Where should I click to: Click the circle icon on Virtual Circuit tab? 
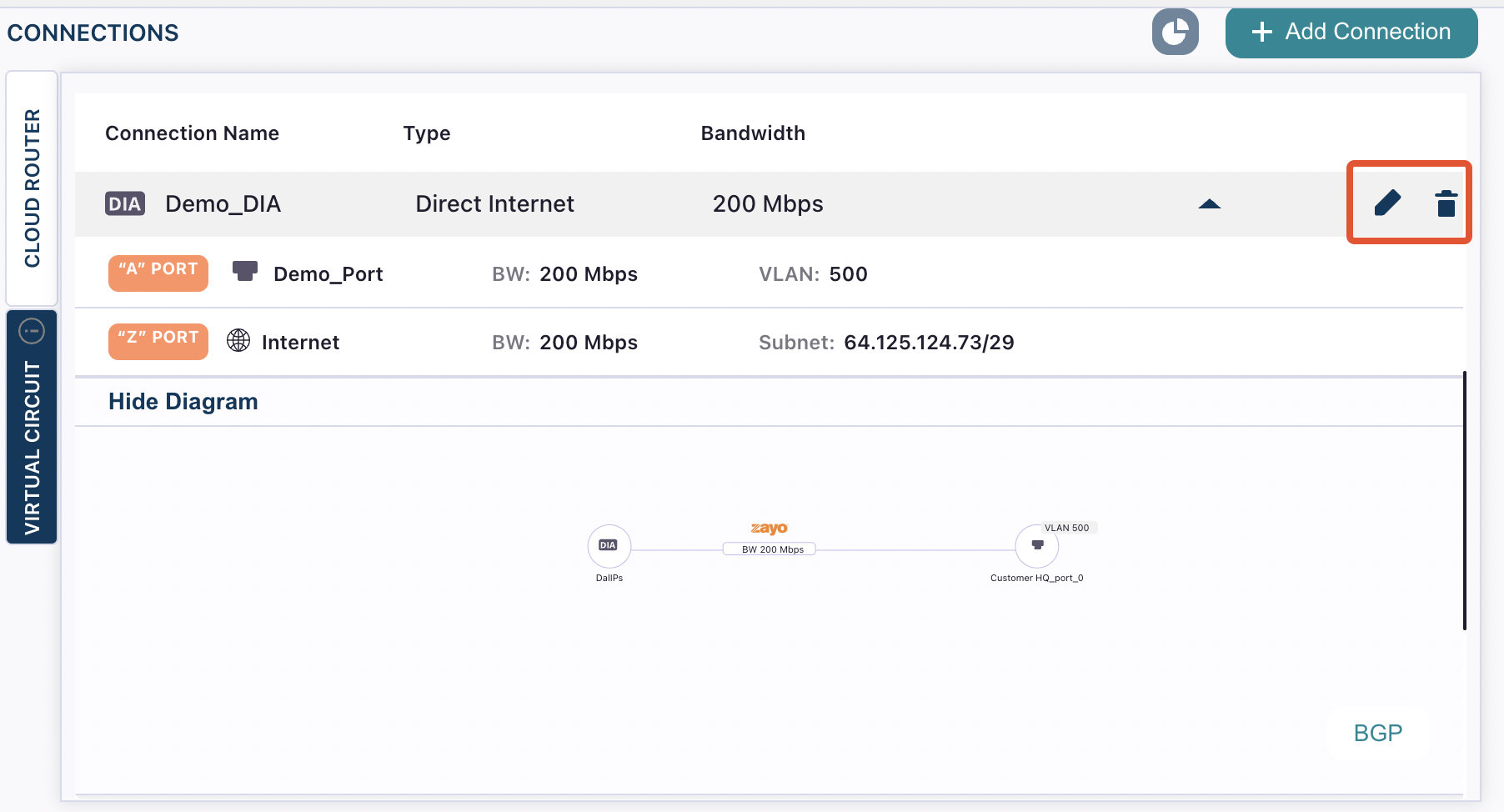tap(32, 331)
